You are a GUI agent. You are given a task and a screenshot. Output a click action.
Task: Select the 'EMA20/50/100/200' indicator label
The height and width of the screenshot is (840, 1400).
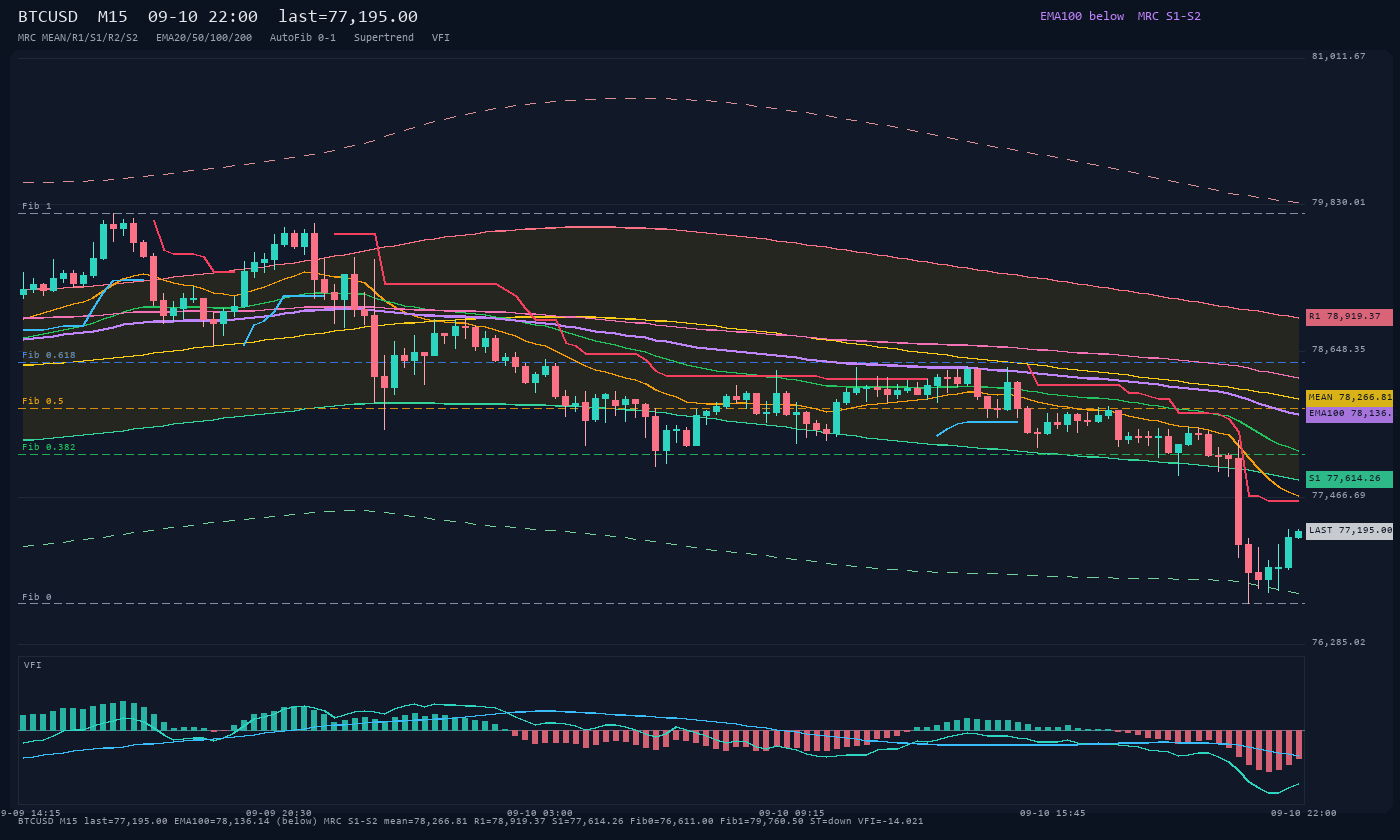pos(204,38)
